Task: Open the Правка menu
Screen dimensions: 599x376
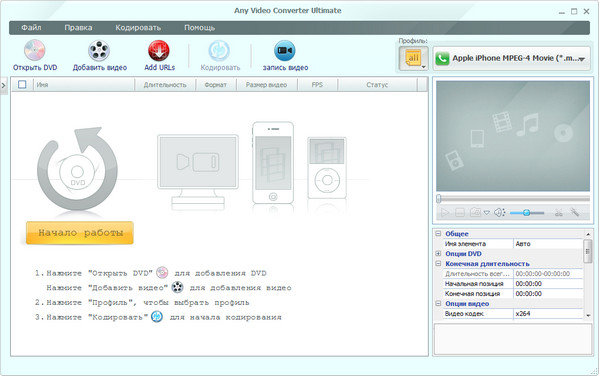Action: pos(78,28)
